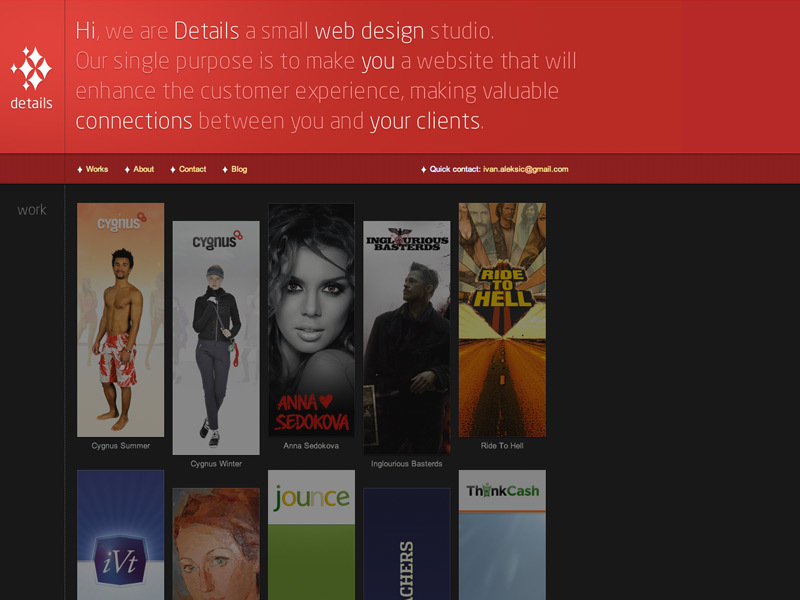Click the Ride To Hell caption
This screenshot has height=600, width=800.
tap(502, 446)
